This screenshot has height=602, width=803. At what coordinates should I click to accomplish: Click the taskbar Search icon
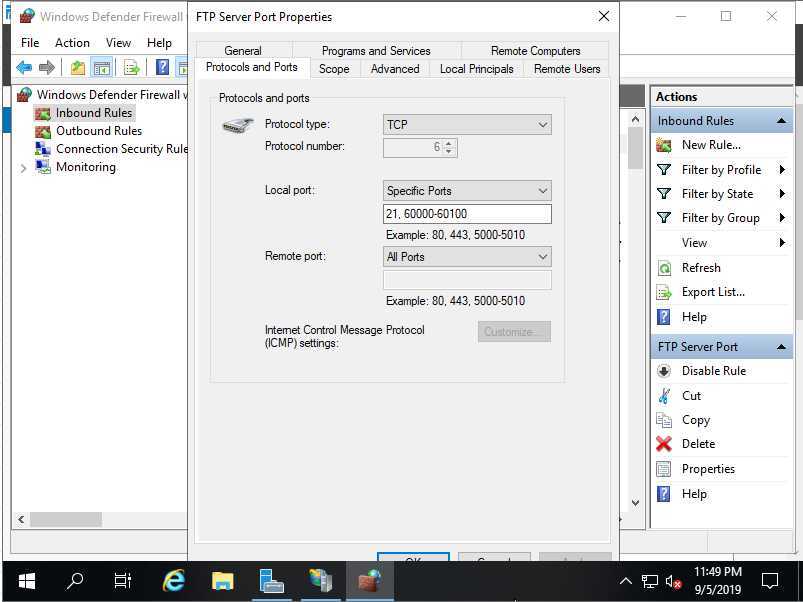[x=75, y=581]
